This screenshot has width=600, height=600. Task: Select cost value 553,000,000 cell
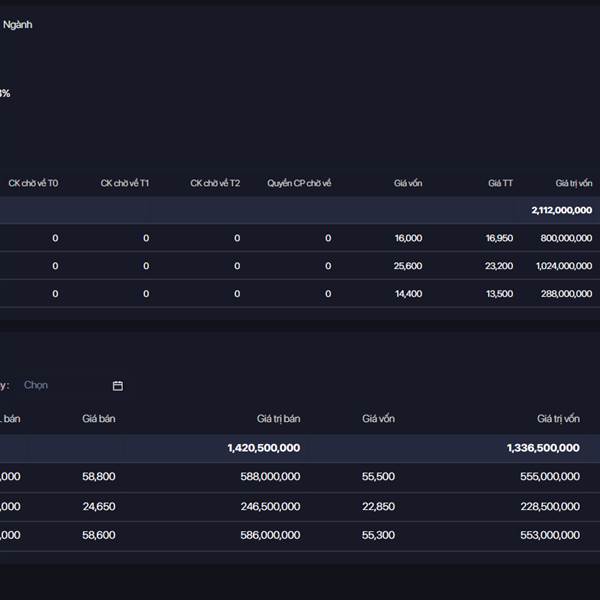pos(550,535)
